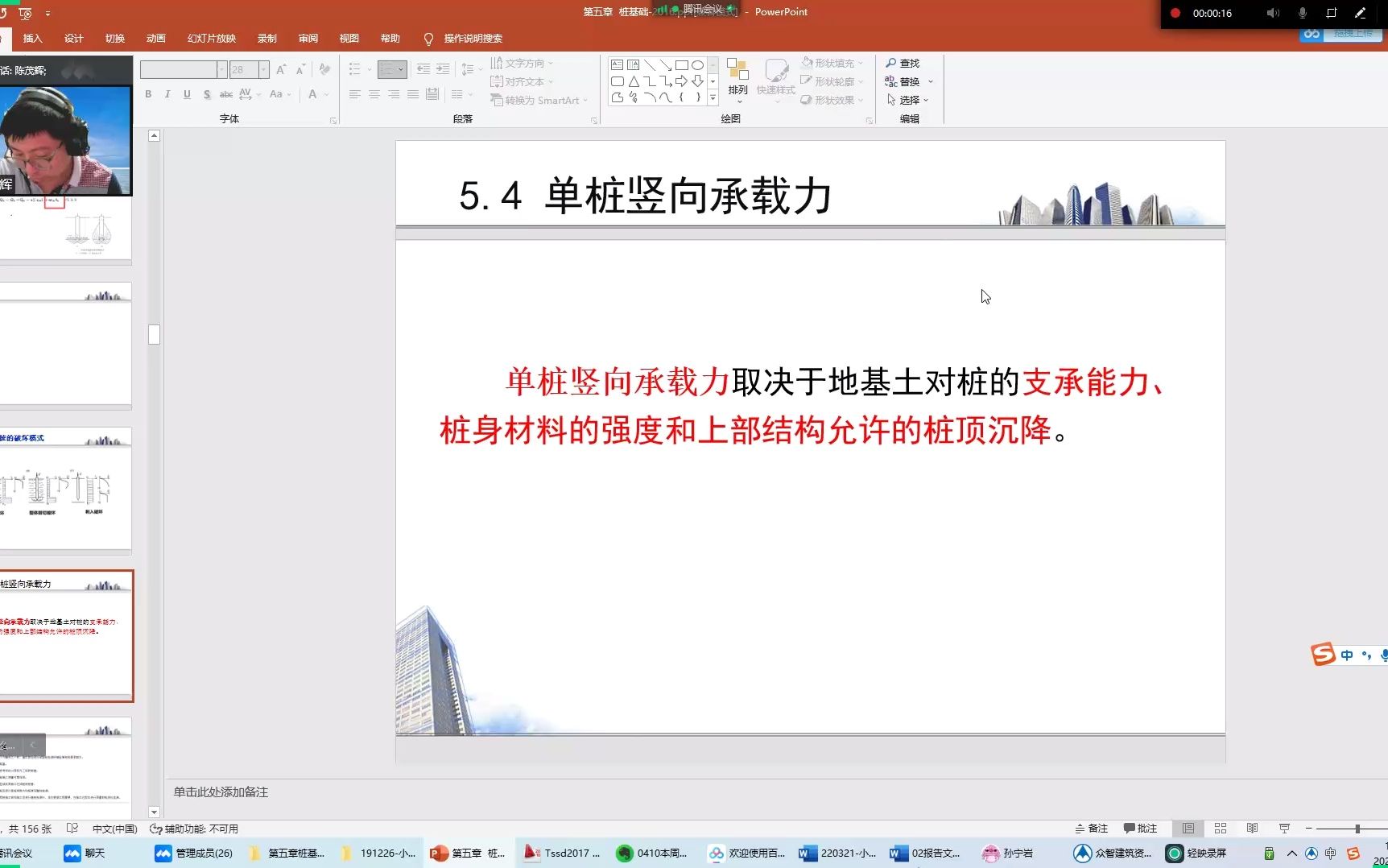This screenshot has width=1388, height=868.
Task: Click 快速样式 quick styles button
Action: (776, 81)
